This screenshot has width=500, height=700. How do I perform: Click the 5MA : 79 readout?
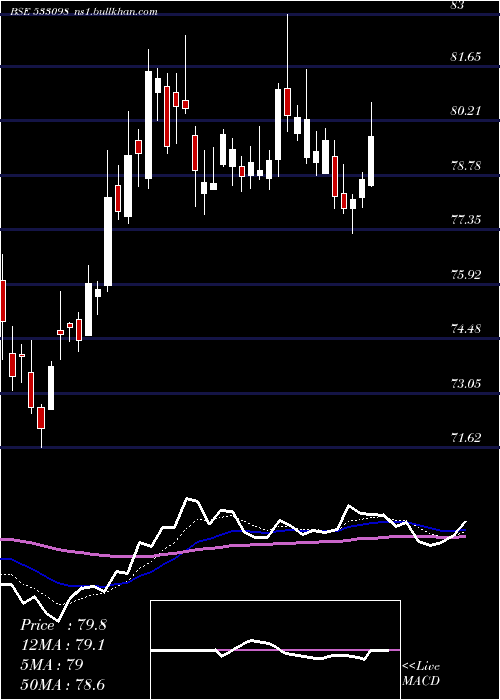click(x=52, y=665)
